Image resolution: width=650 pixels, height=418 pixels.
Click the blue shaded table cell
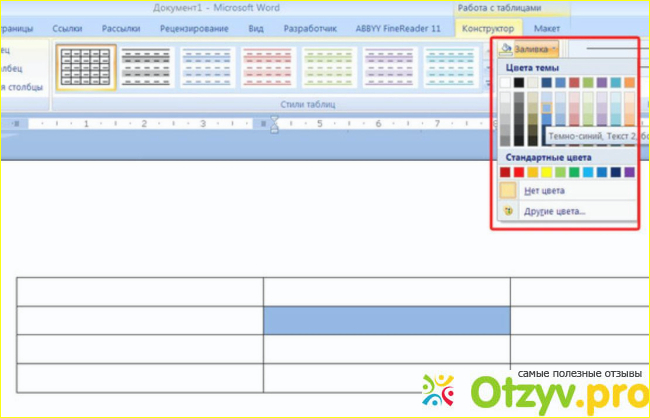(386, 320)
